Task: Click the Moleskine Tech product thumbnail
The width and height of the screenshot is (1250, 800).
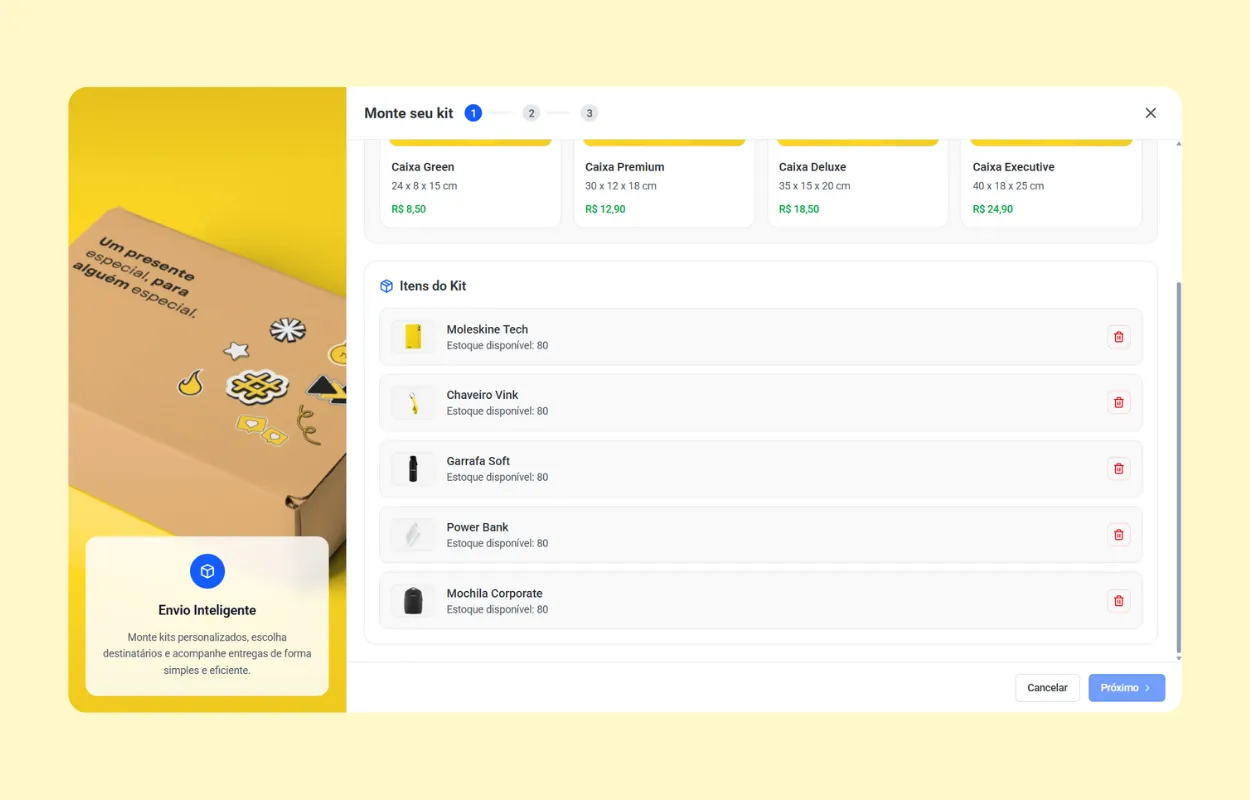Action: [413, 337]
